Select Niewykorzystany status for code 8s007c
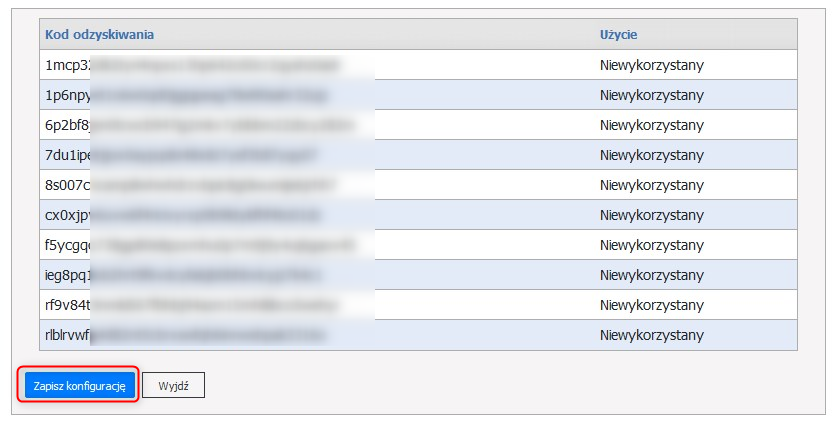Image resolution: width=840 pixels, height=424 pixels. click(x=652, y=185)
